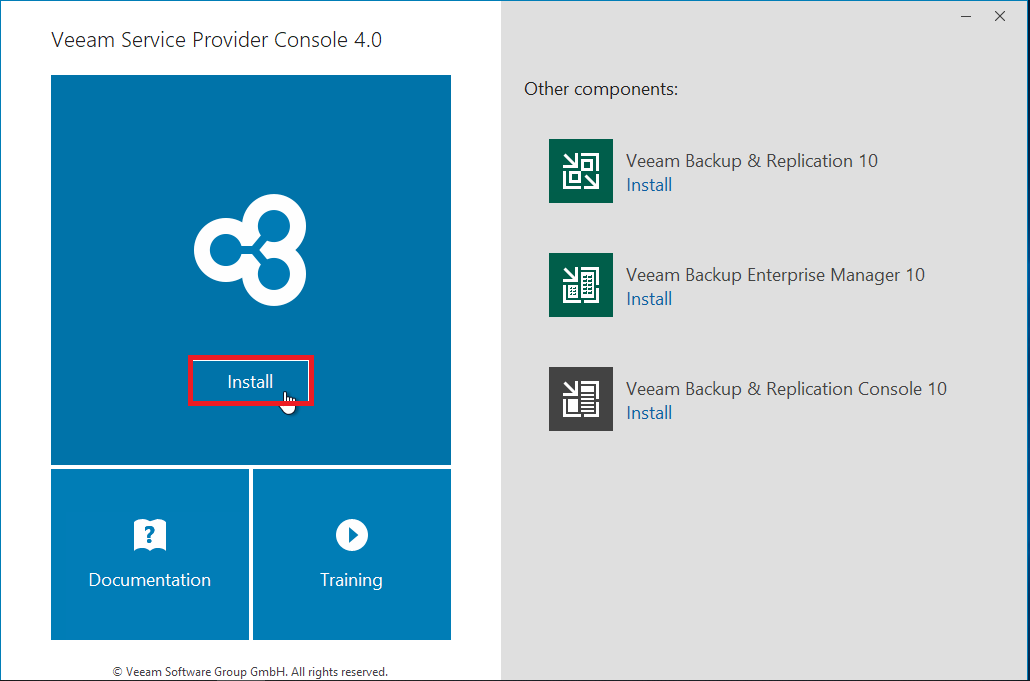Click the Backup & Replication Console 10 icon

coord(581,399)
